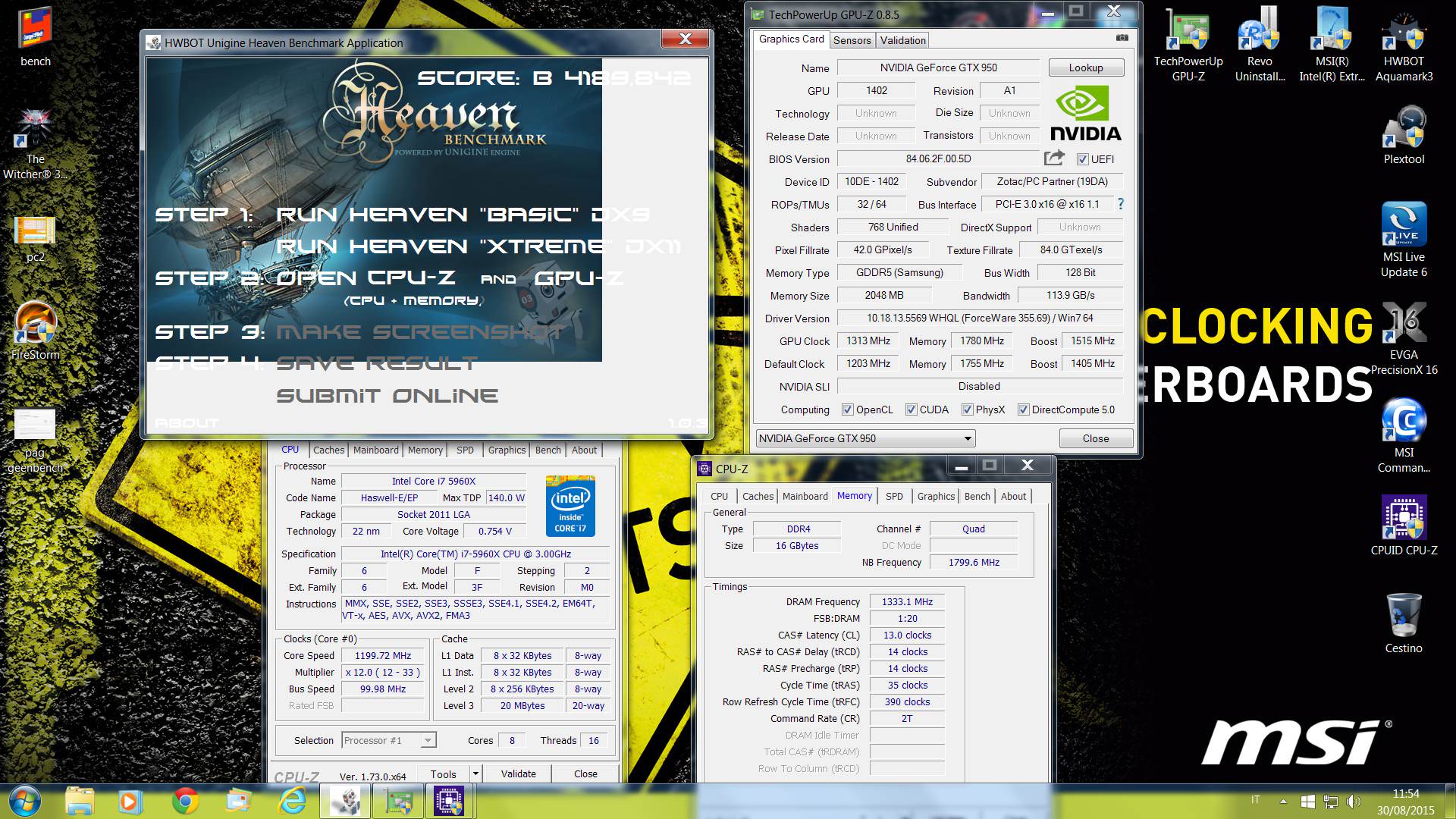Open Internet Explorer from the taskbar

293,801
